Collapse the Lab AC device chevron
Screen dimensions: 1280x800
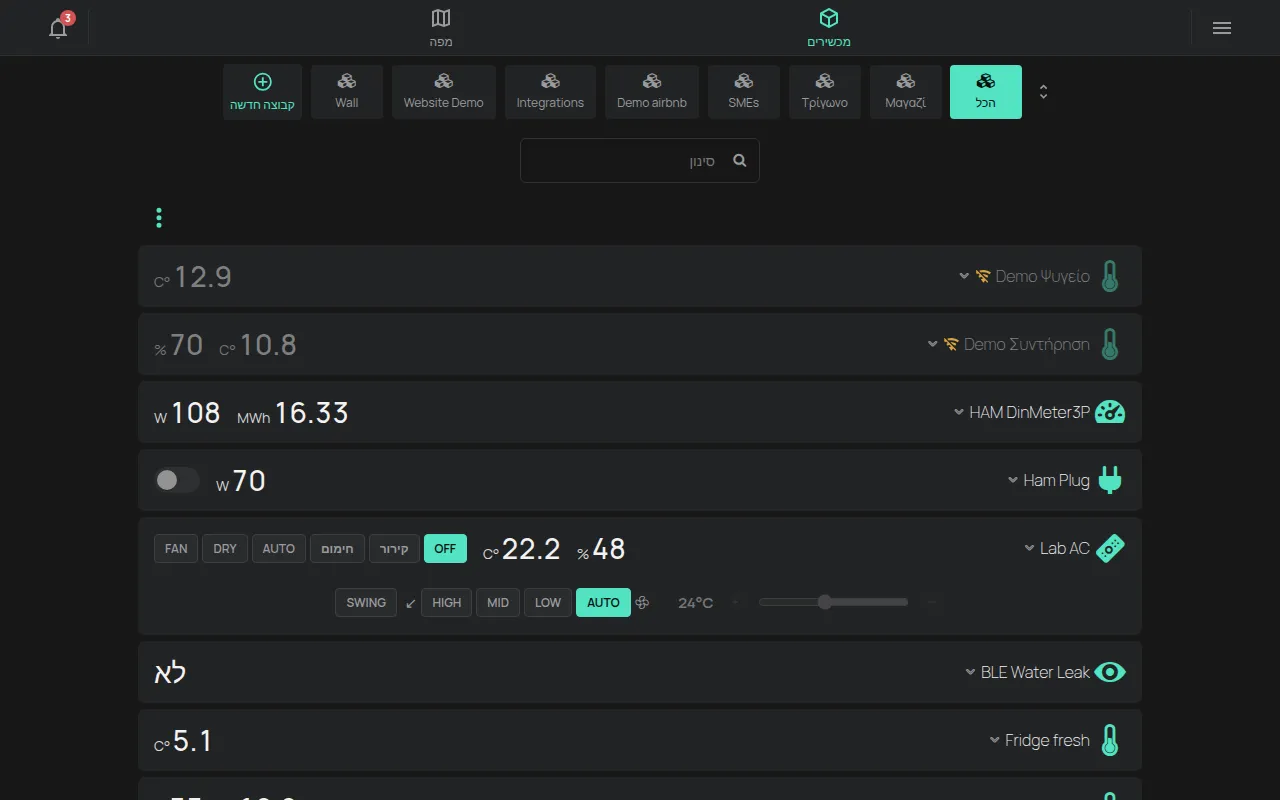[x=1030, y=548]
